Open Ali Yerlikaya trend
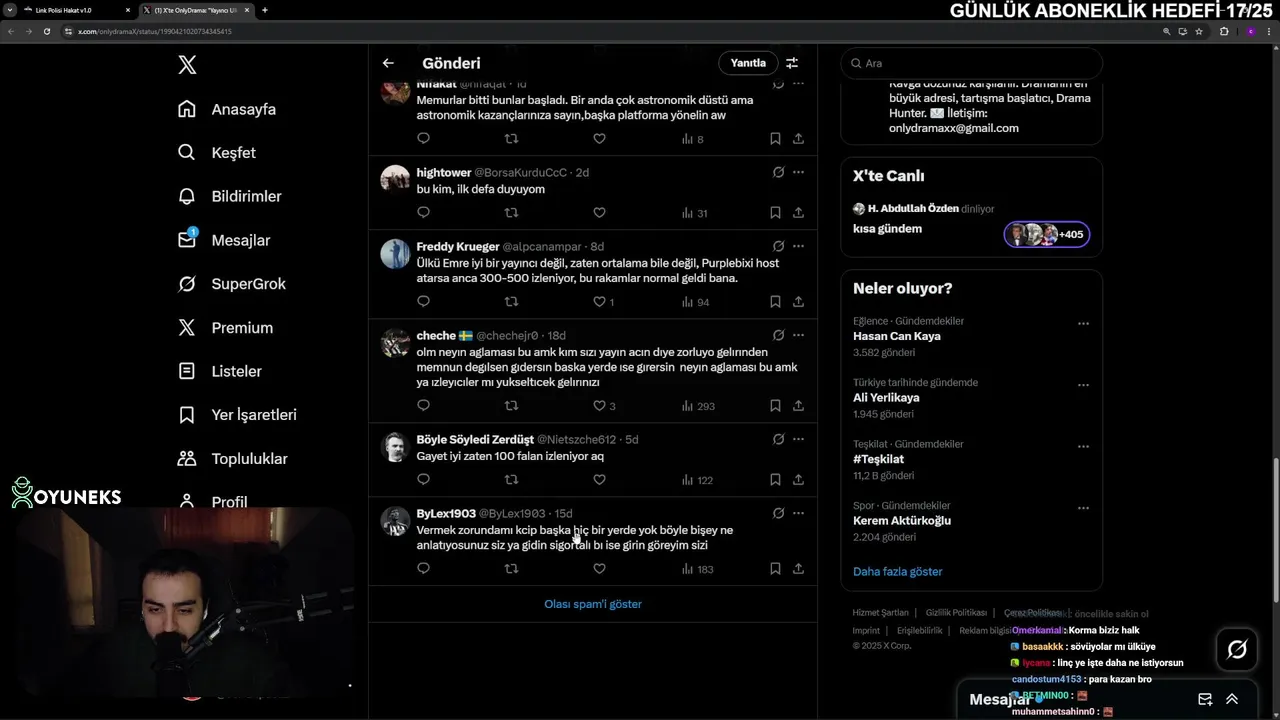 [x=886, y=397]
